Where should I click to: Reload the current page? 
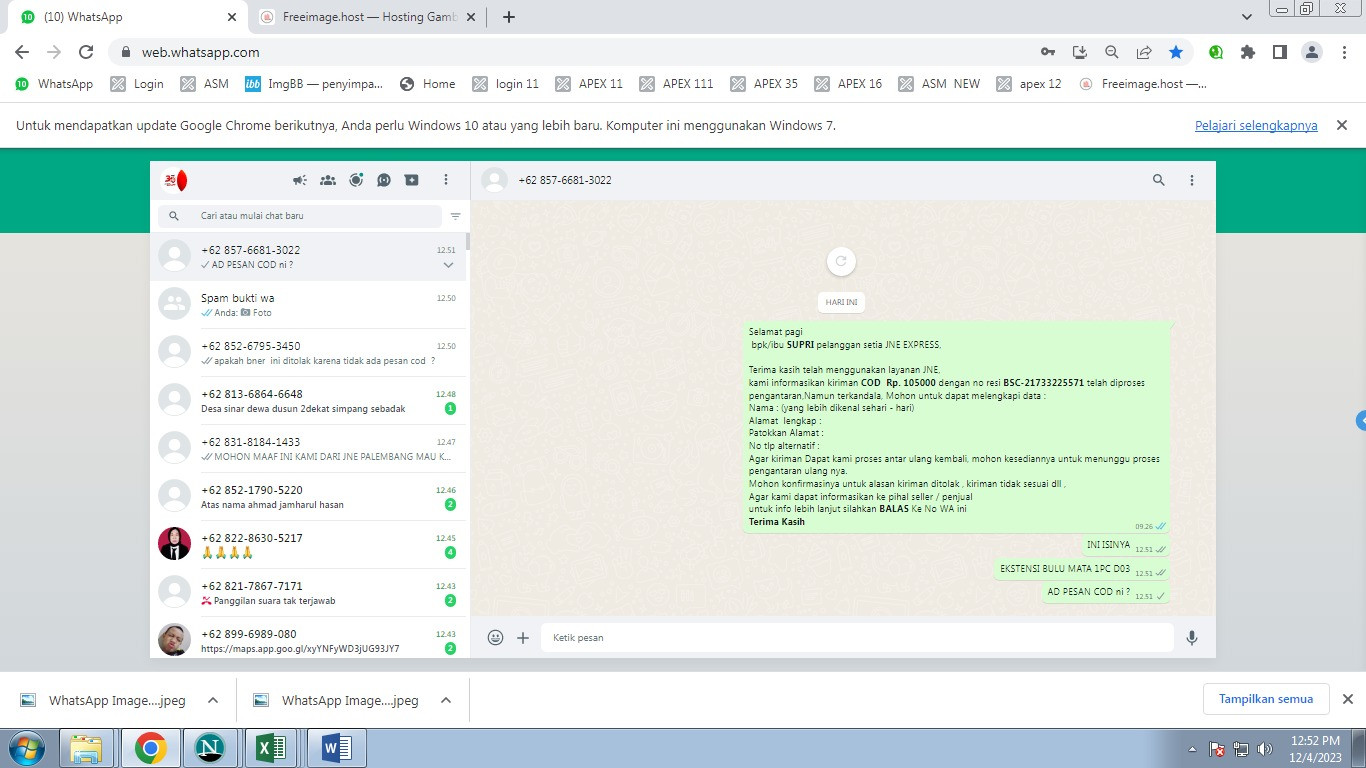[86, 52]
